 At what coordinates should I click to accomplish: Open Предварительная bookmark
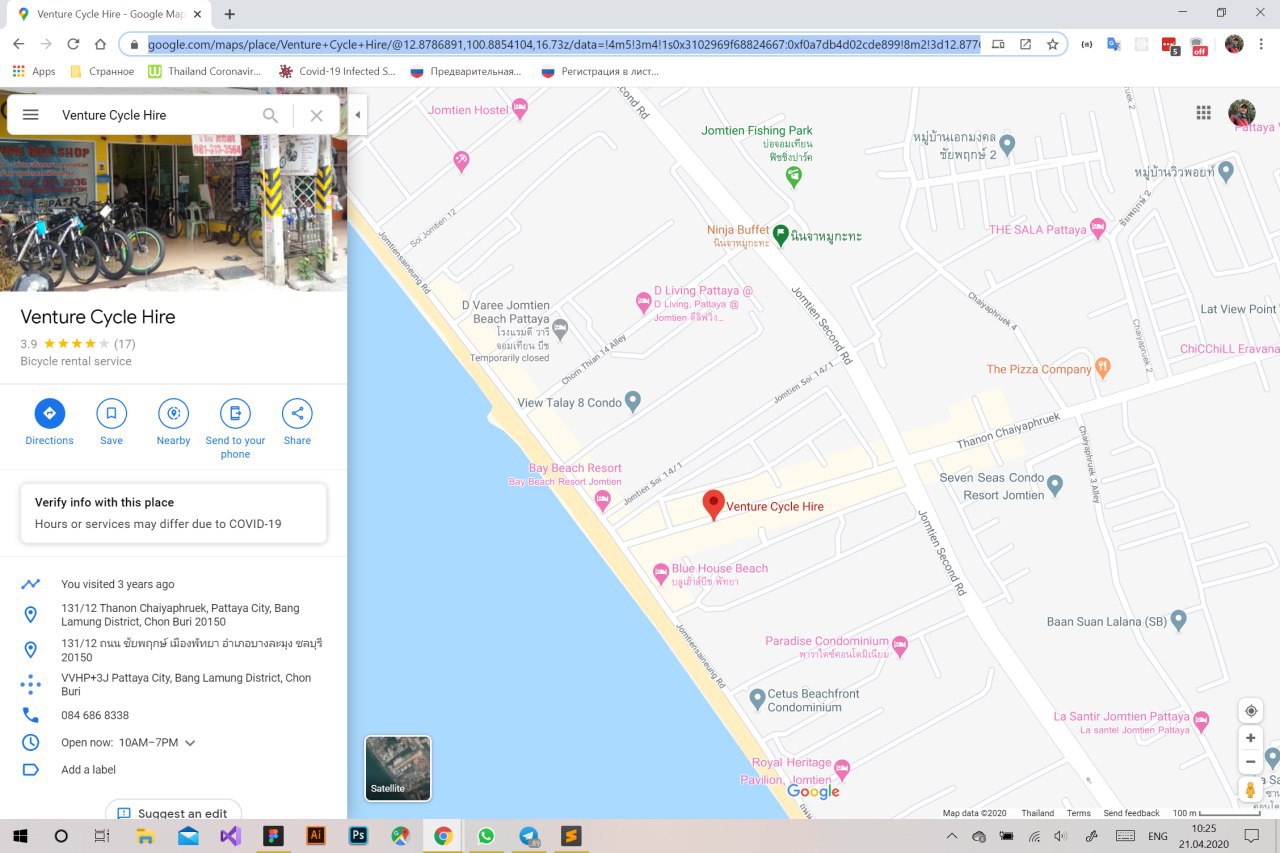coord(465,71)
